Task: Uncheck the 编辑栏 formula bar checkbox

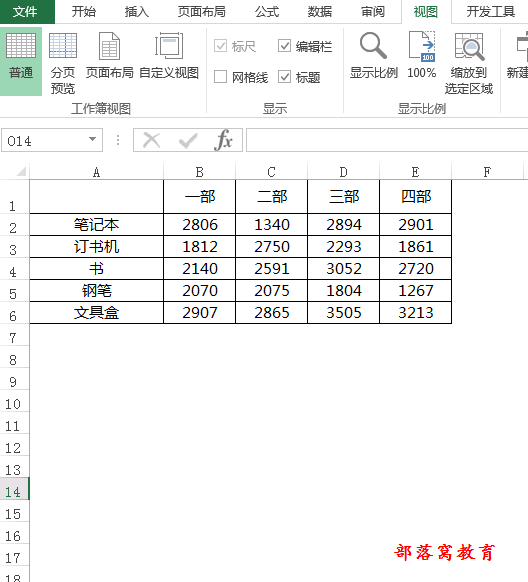Action: pyautogui.click(x=284, y=46)
